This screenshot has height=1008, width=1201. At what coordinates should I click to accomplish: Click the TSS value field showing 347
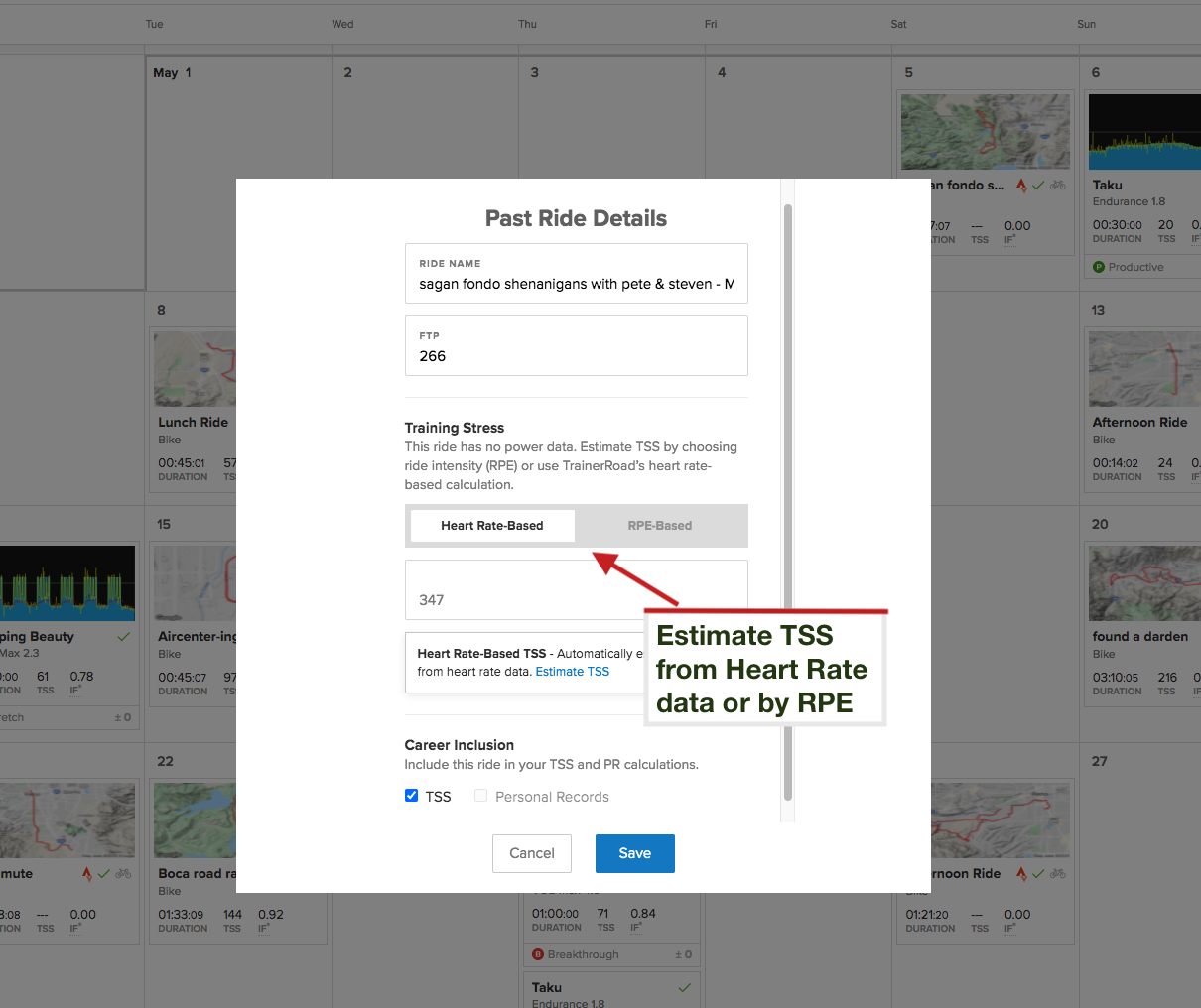tap(577, 590)
